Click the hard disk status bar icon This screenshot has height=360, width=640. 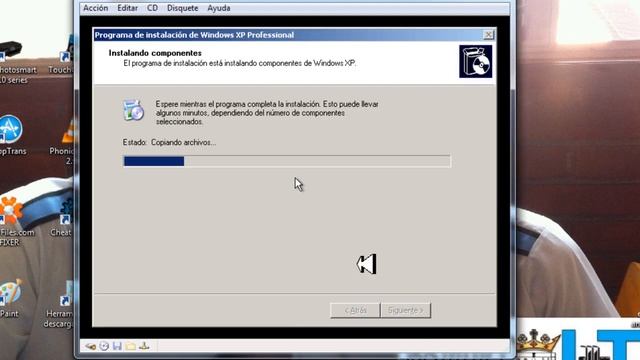click(91, 347)
